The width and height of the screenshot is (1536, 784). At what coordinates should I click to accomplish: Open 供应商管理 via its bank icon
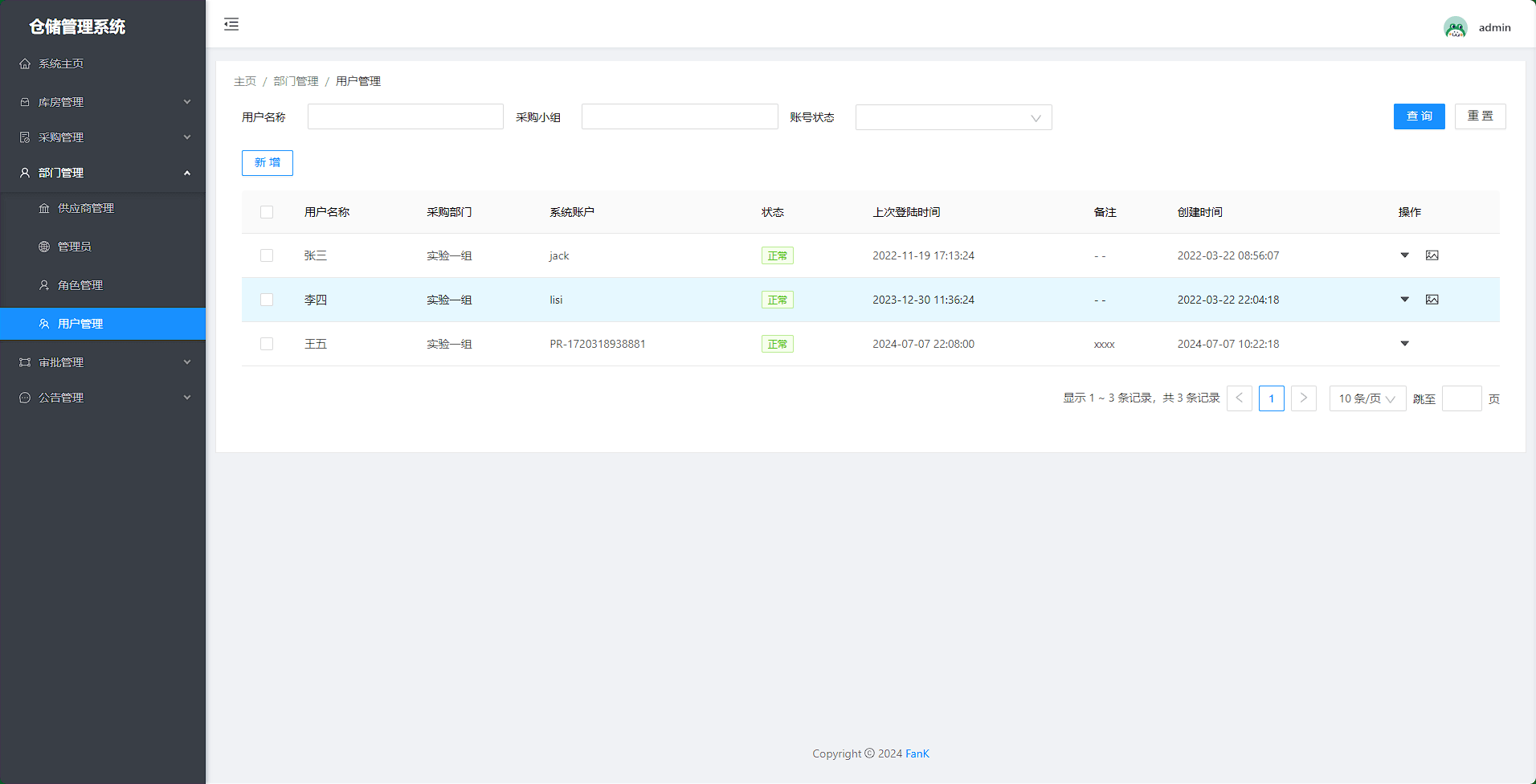click(44, 207)
